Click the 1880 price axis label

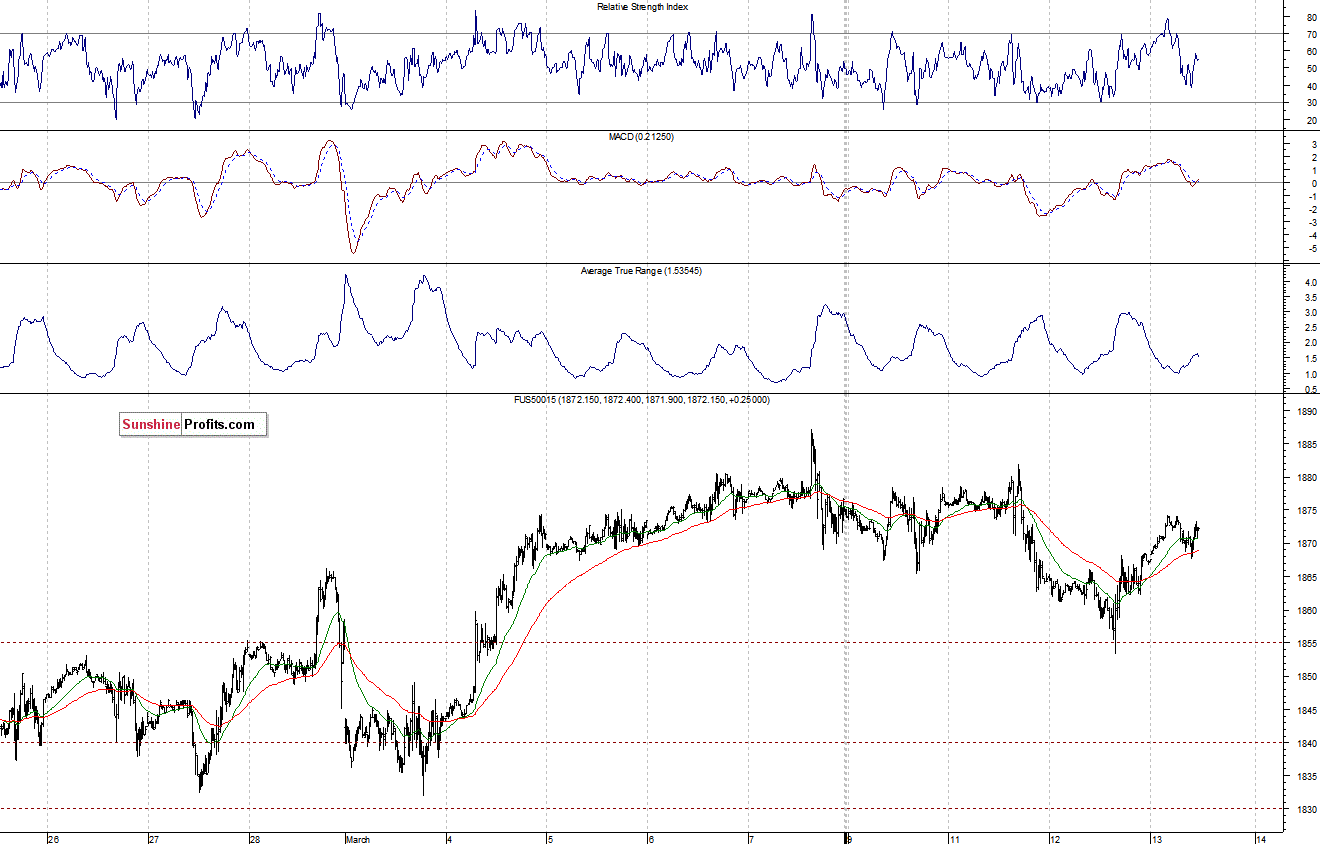(1306, 478)
